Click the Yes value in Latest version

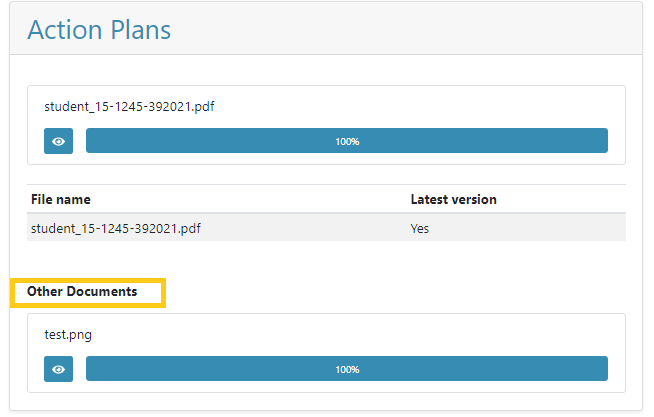(420, 229)
